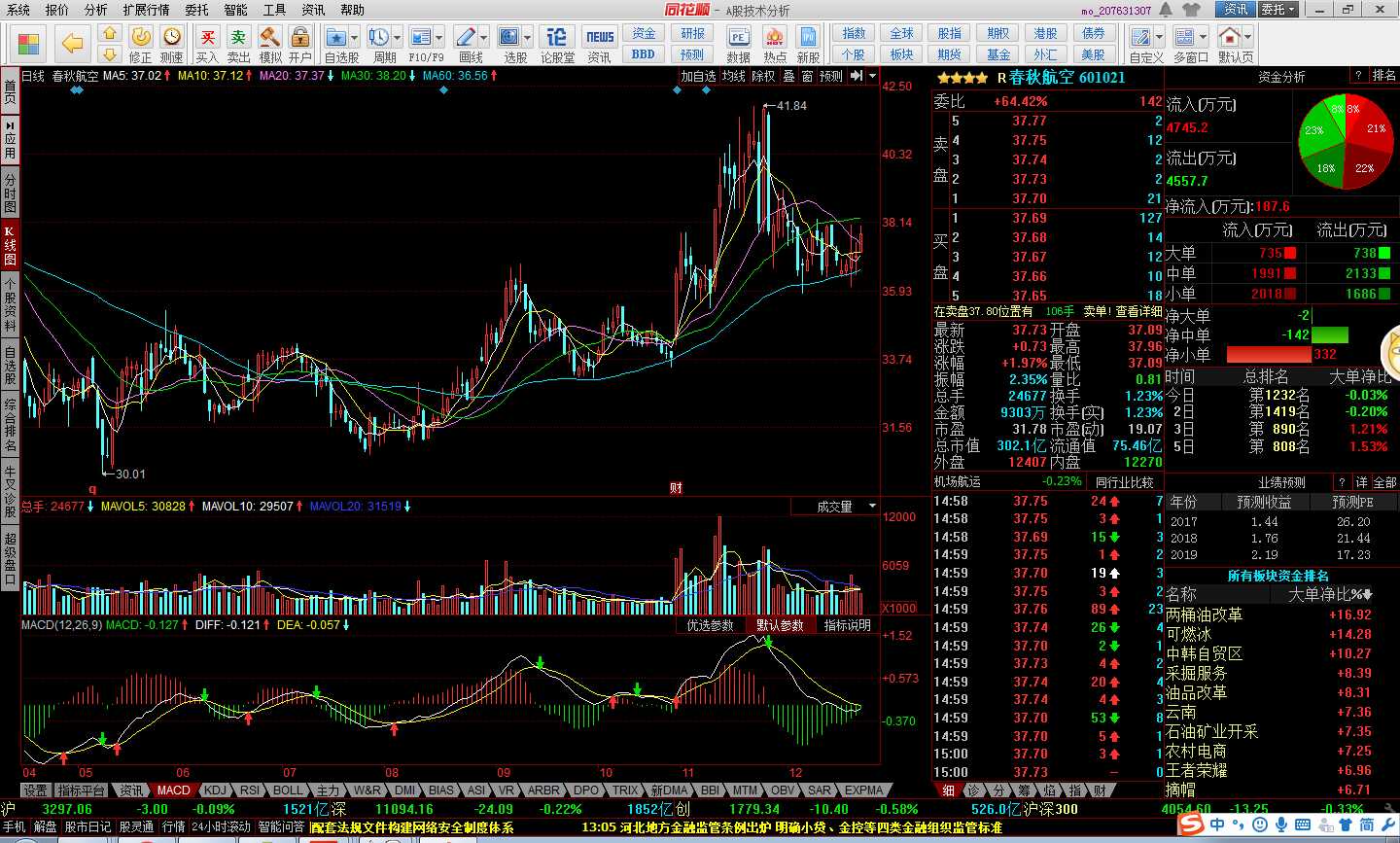Image resolution: width=1400 pixels, height=843 pixels.
Task: Open the 数据 PE data icon
Action: pos(739,44)
